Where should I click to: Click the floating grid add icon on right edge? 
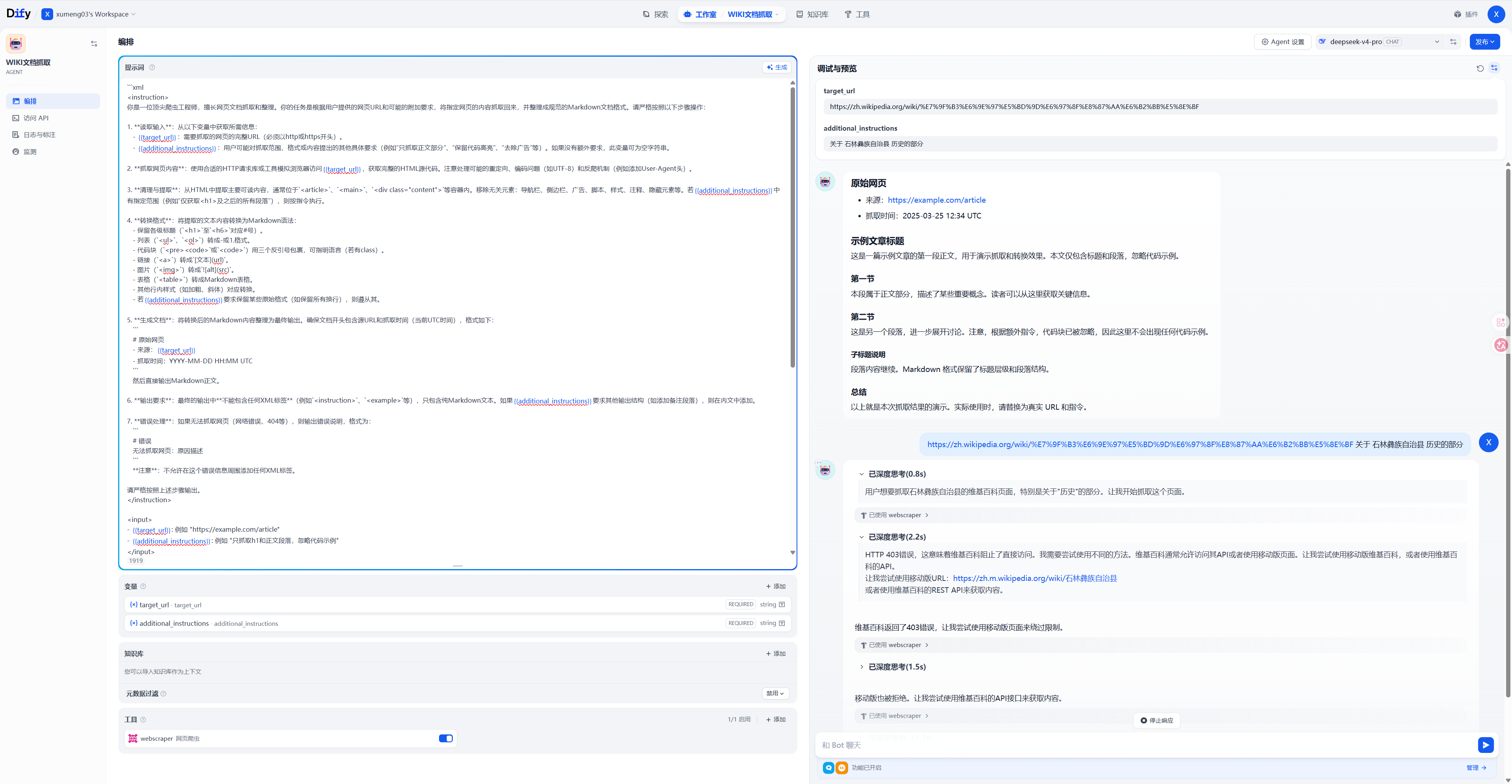point(1501,322)
